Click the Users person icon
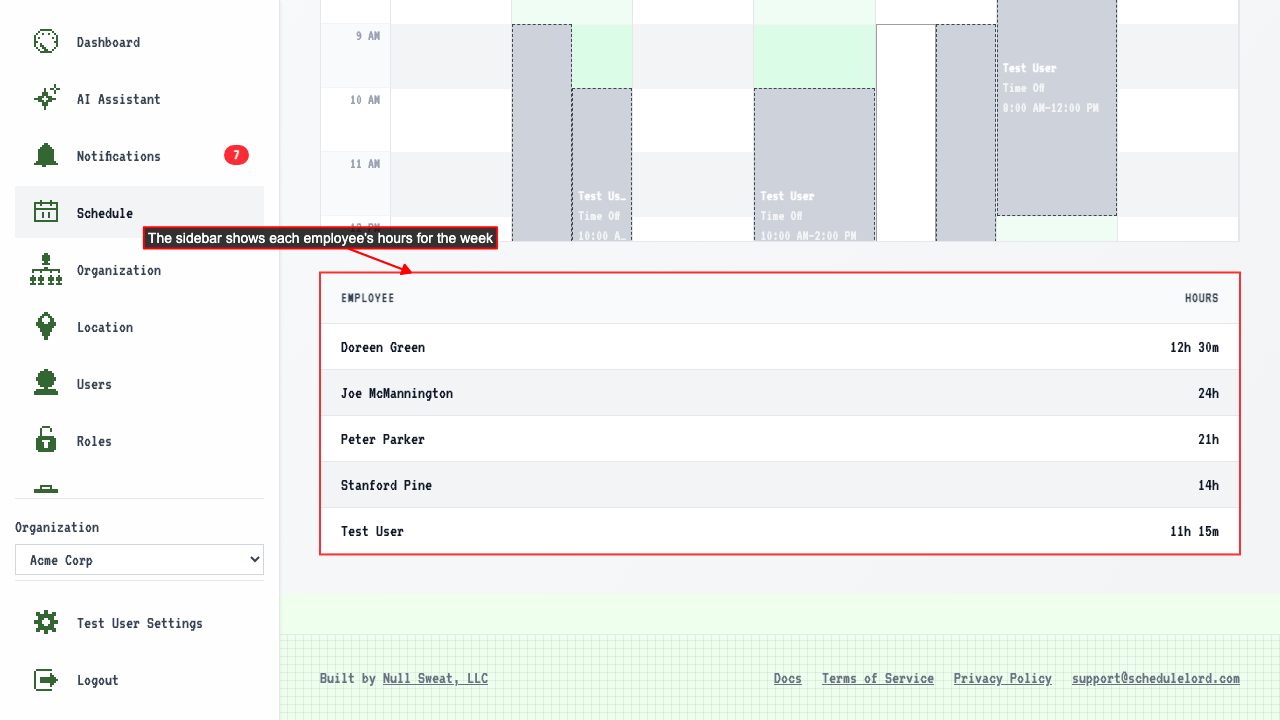 coord(46,384)
